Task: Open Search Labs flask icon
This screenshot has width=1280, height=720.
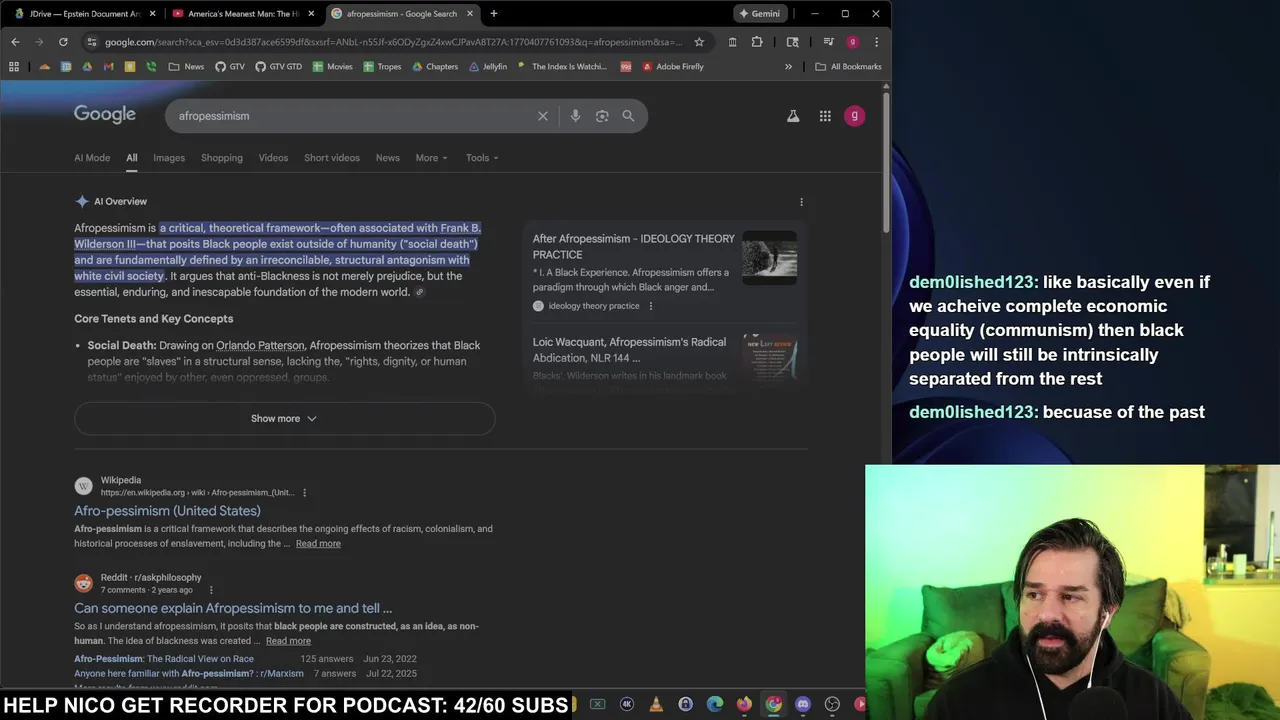Action: point(793,116)
